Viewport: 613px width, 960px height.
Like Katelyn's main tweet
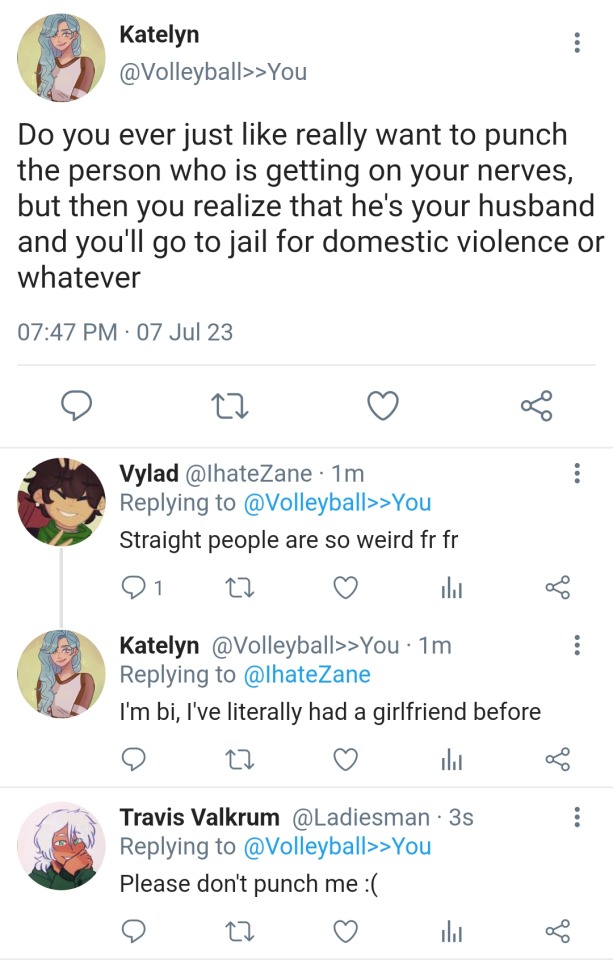pos(383,406)
